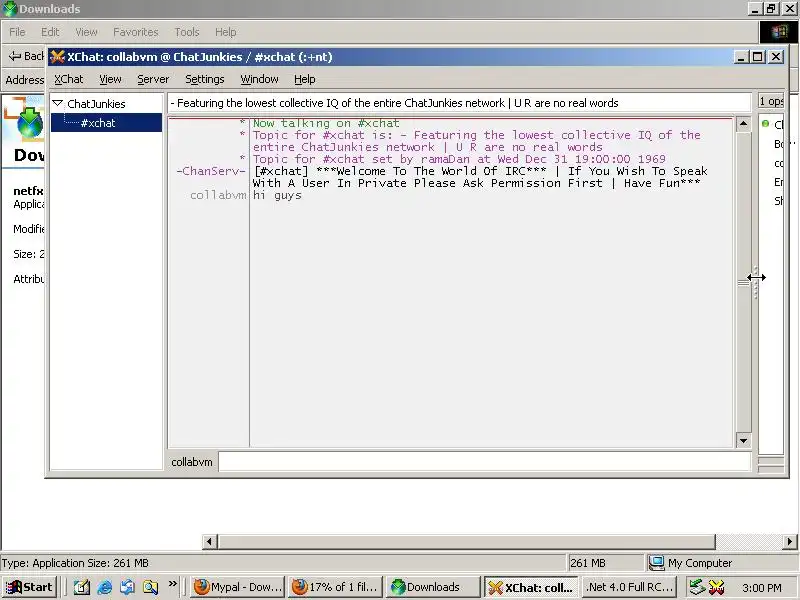Viewport: 800px width, 600px height.
Task: Click the 3:00 PM system clock
Action: 762,588
